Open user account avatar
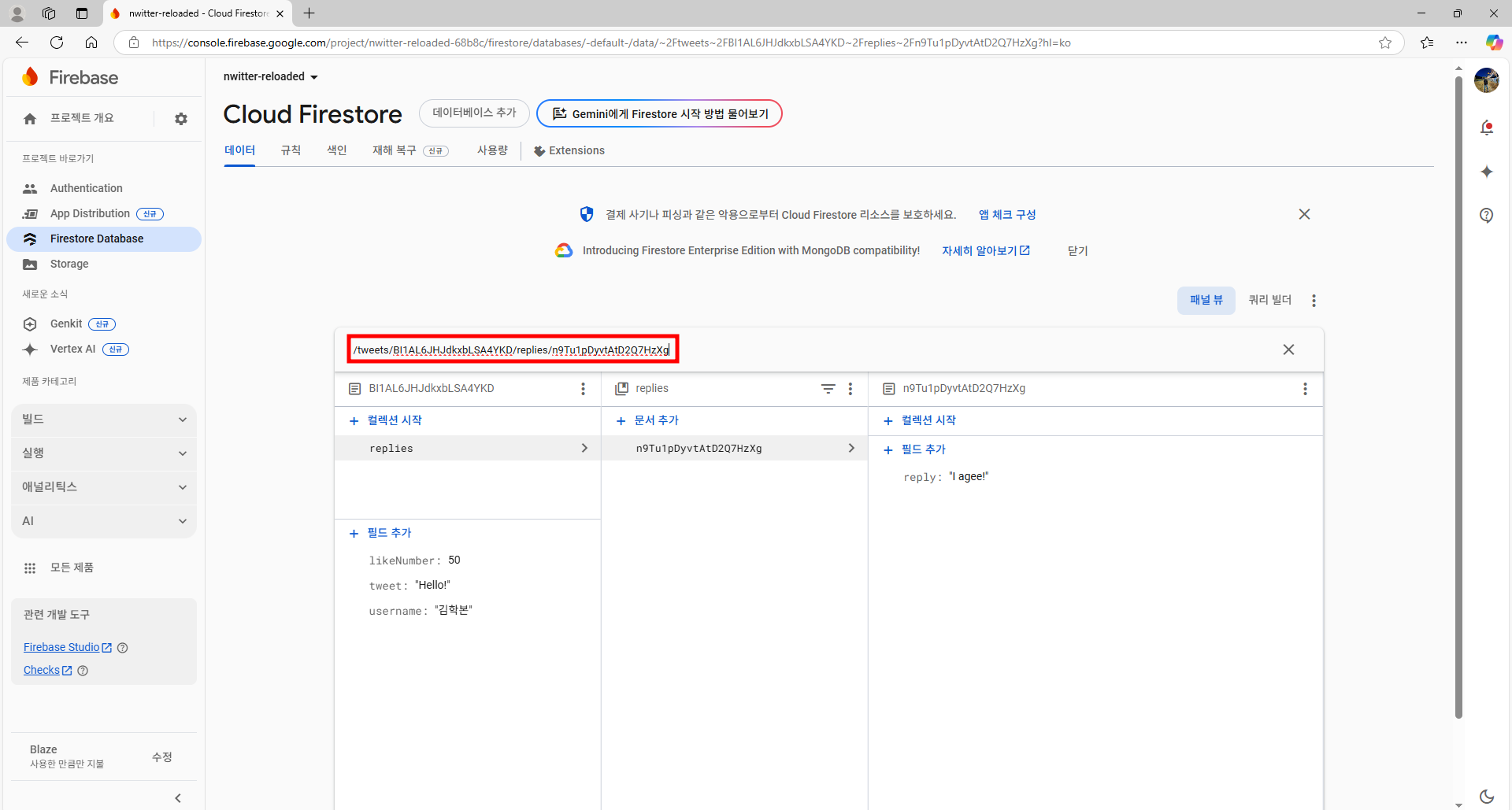1512x810 pixels. coord(1486,80)
